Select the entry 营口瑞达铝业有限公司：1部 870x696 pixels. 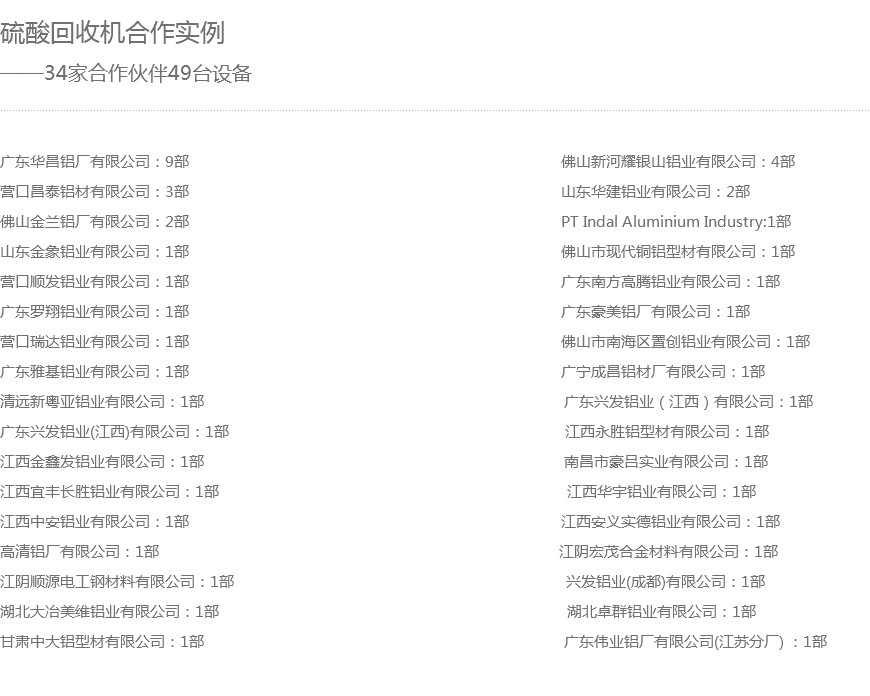[x=95, y=341]
